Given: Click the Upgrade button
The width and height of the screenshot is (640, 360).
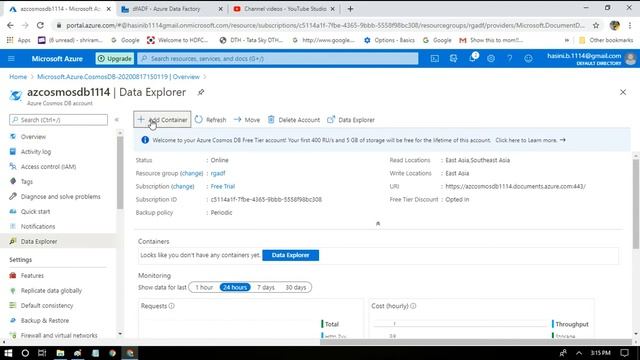Looking at the screenshot, I should (115, 59).
